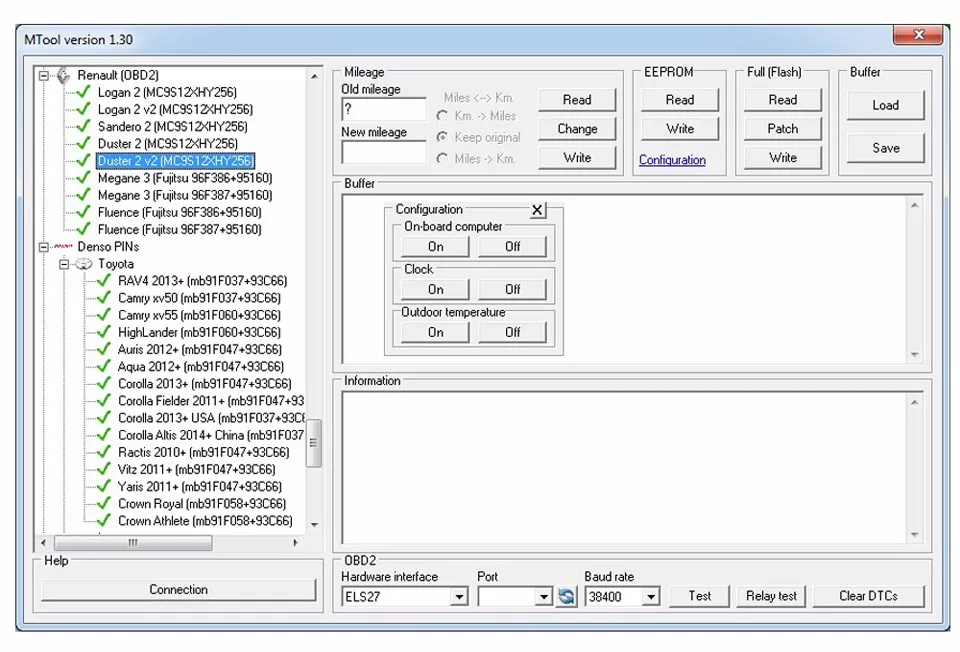The image size is (960, 652).
Task: Collapse the Toyota tree node
Action: pos(64,264)
